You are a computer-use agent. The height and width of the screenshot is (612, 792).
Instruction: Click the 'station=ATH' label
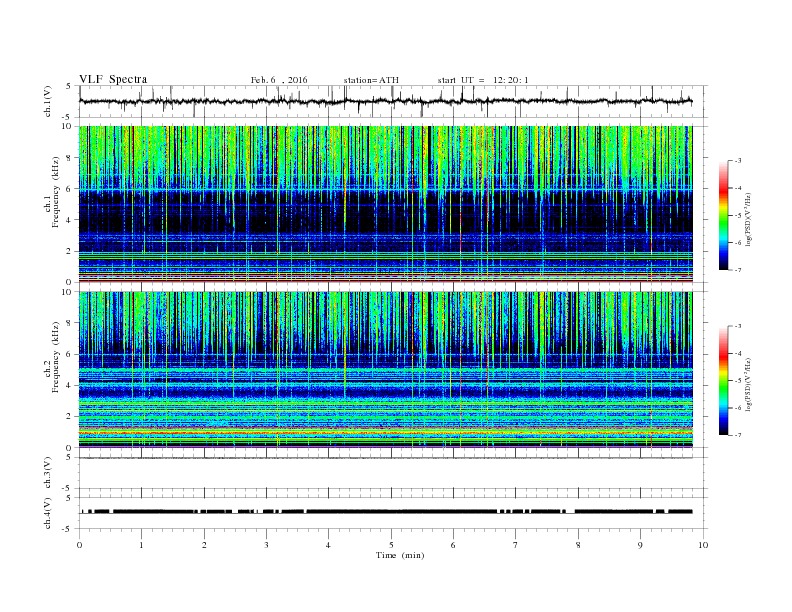coord(371,80)
